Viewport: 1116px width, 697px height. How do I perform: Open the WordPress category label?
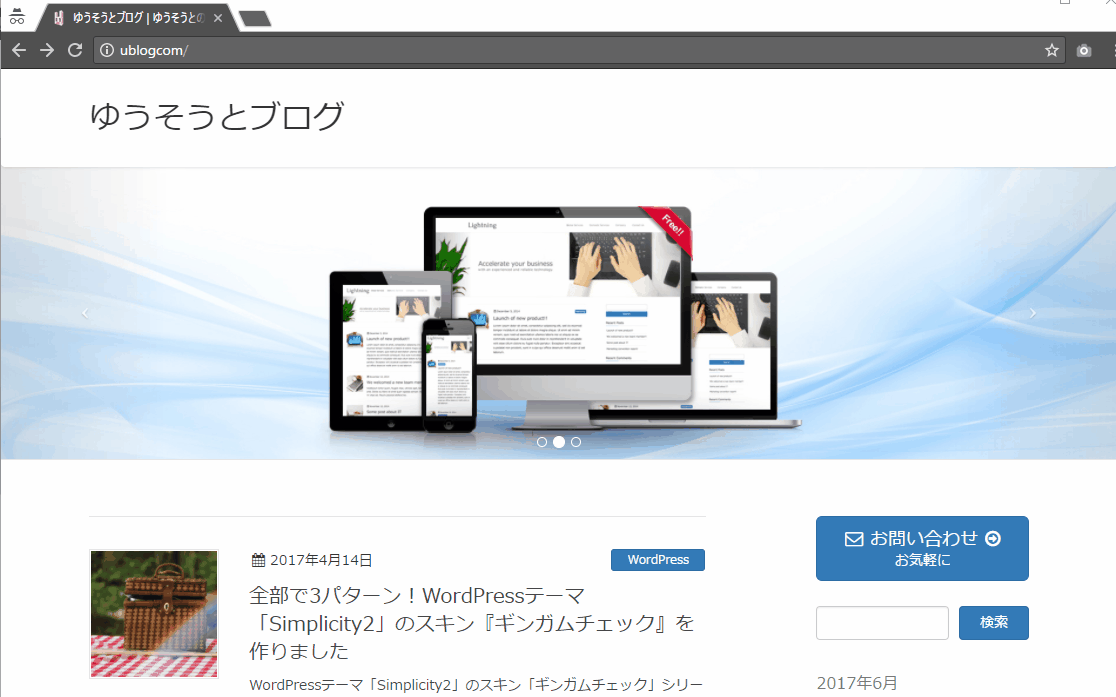[x=658, y=560]
